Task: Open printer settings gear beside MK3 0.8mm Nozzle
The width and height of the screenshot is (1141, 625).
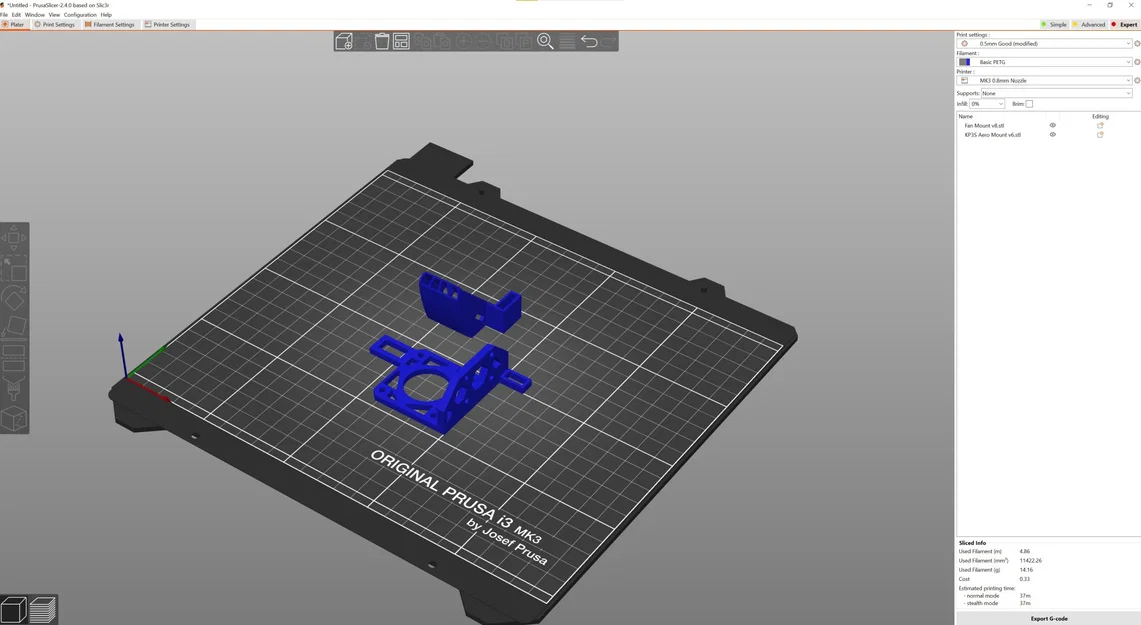Action: pyautogui.click(x=1137, y=81)
